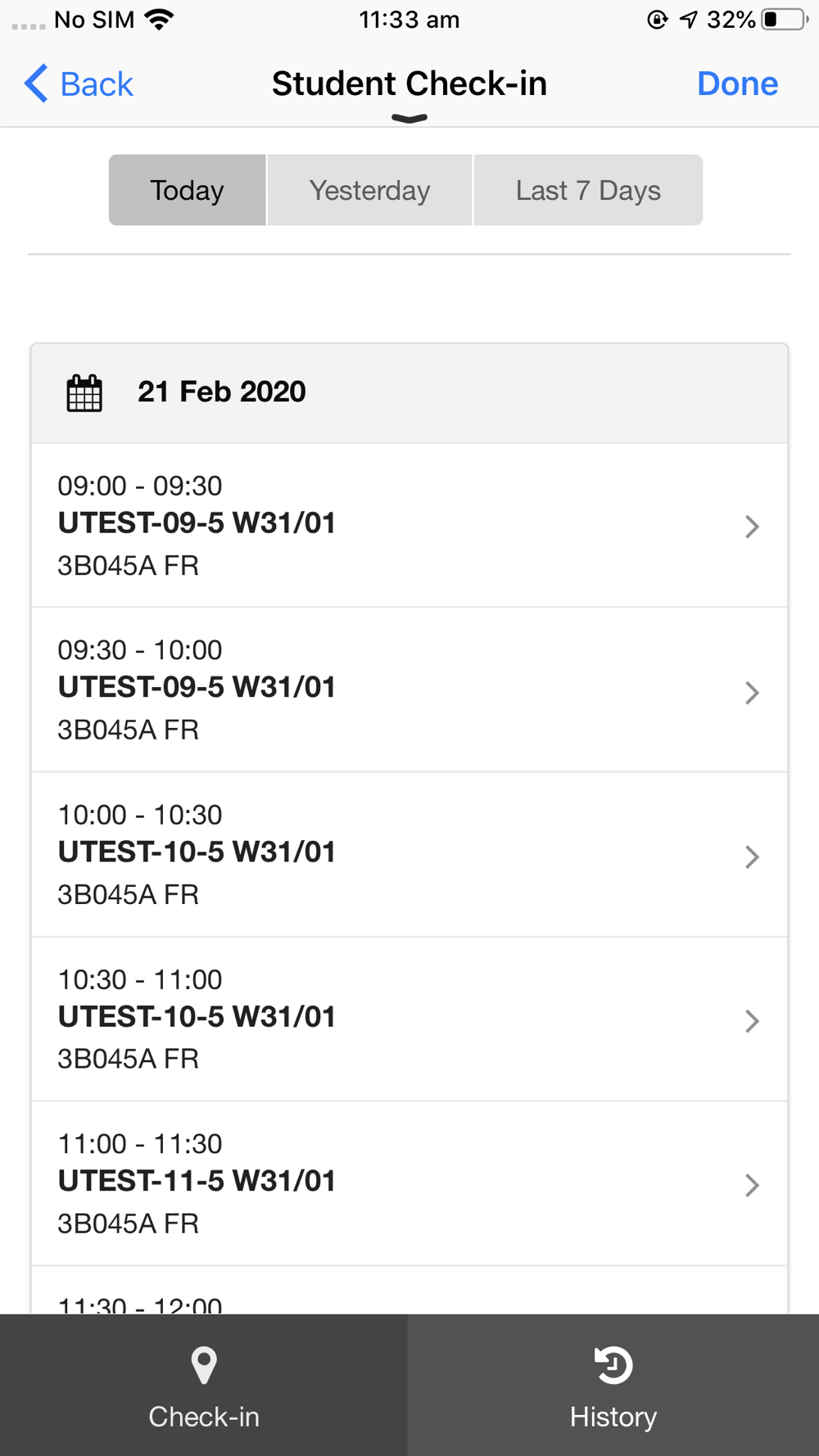Switch to the Yesterday filter segment
This screenshot has height=1456, width=819.
click(369, 190)
